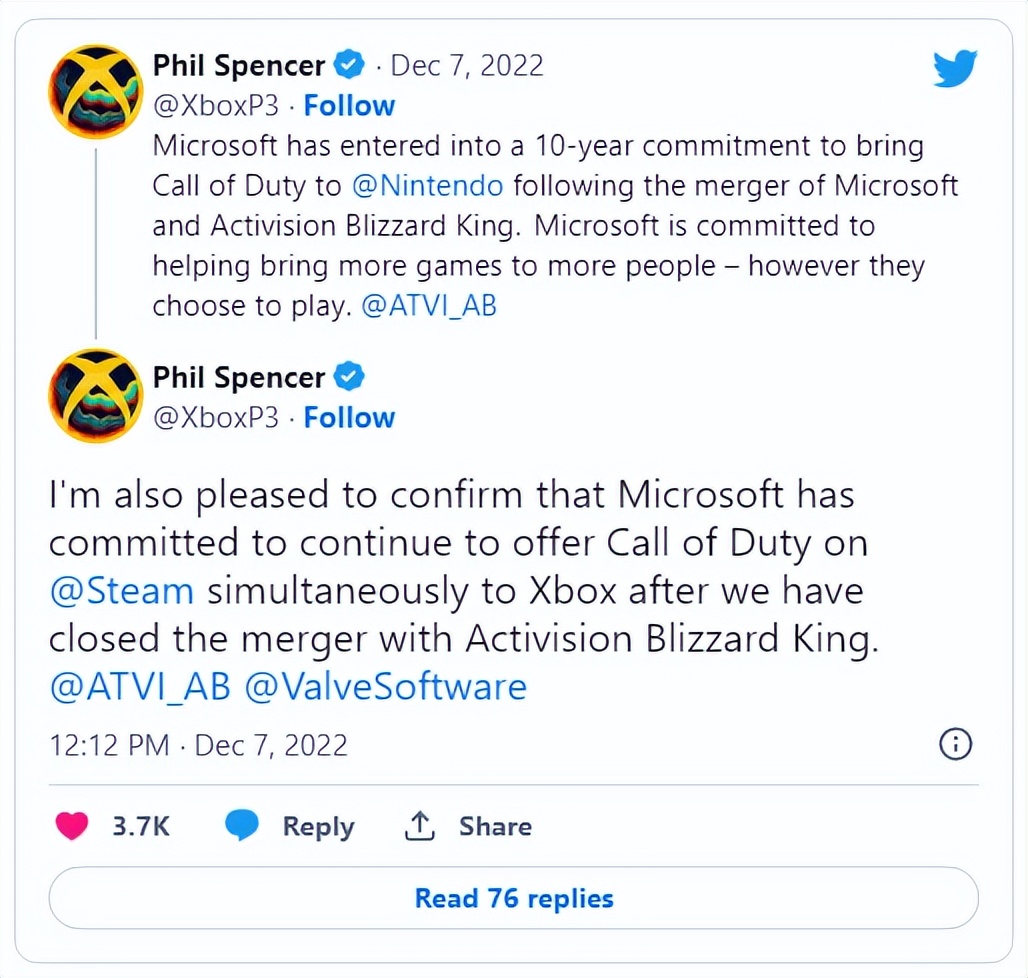The height and width of the screenshot is (978, 1028).
Task: Follow @XboxP3 from the second tweet
Action: tap(349, 417)
